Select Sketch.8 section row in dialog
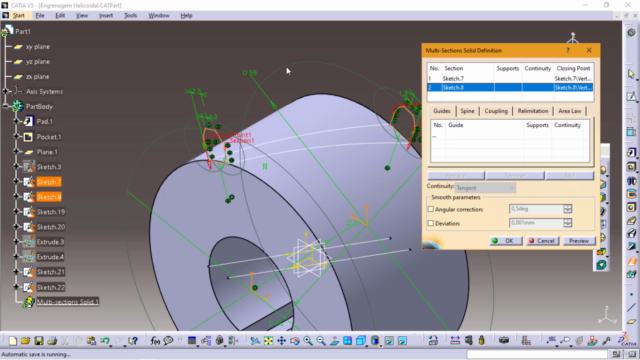640x360 pixels. pyautogui.click(x=510, y=87)
